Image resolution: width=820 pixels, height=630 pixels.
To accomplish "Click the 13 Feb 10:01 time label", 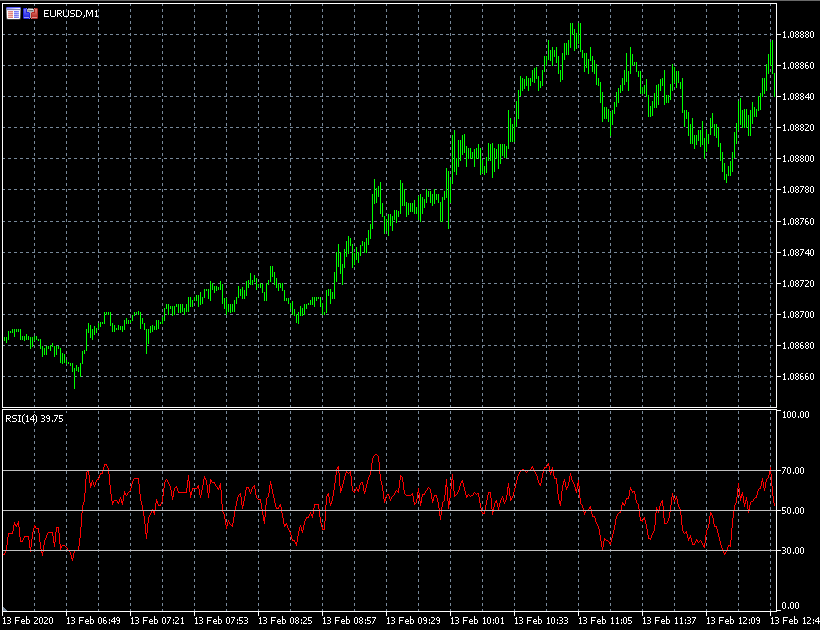I will tap(477, 621).
